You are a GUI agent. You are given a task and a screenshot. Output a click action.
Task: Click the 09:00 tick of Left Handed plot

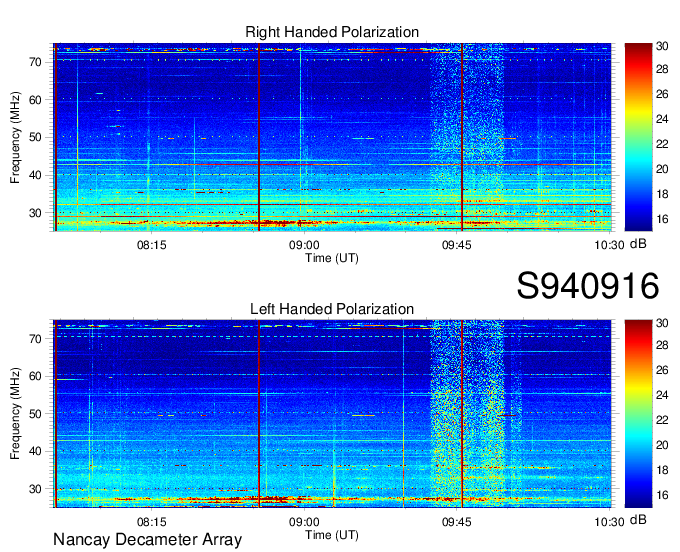(304, 522)
